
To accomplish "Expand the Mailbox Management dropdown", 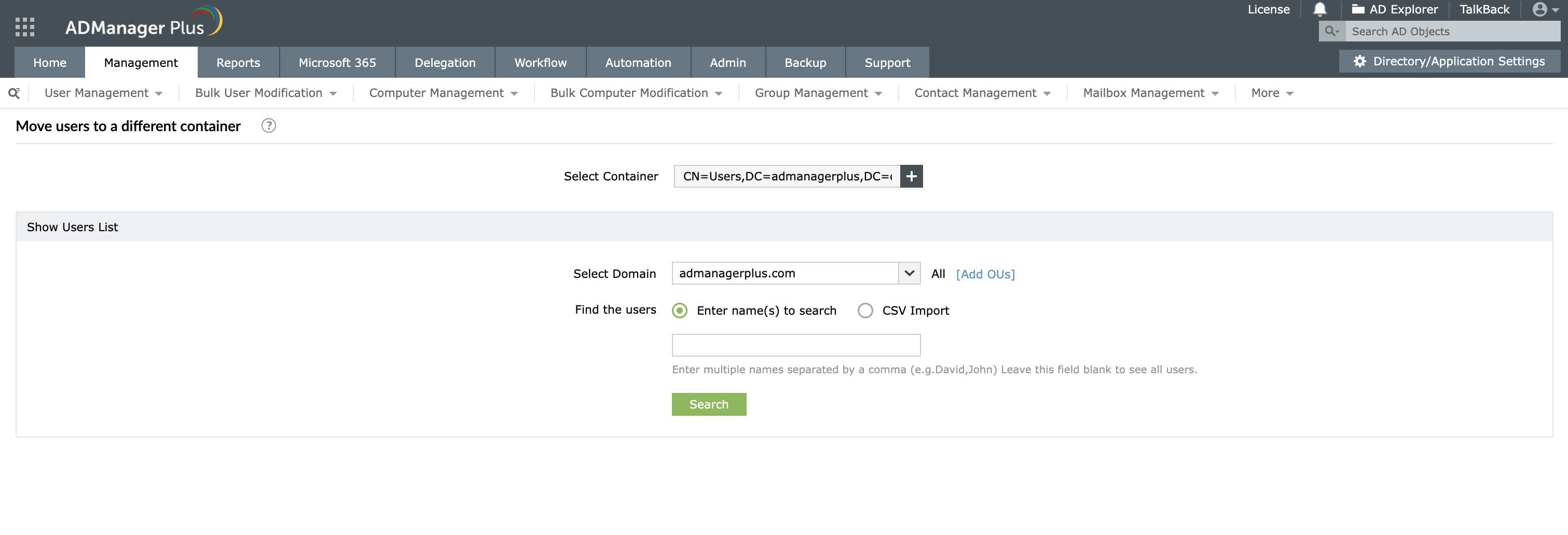I will pos(1150,93).
